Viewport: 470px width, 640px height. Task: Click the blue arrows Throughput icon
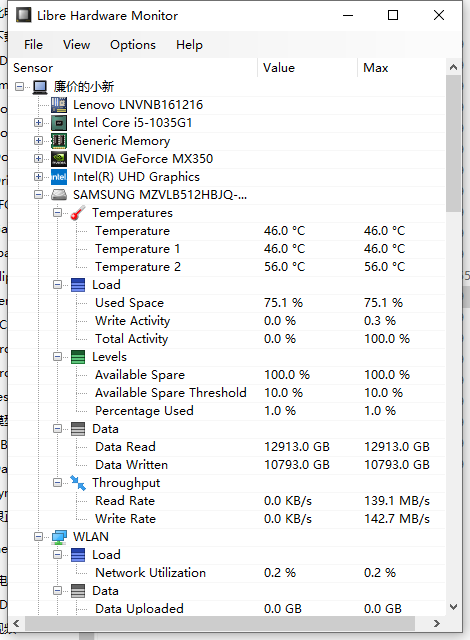[78, 483]
